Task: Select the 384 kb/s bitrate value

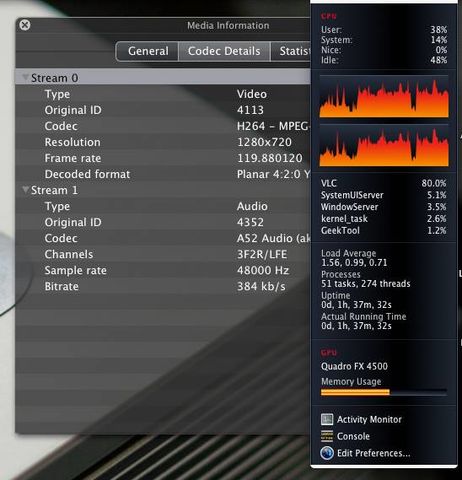Action: pyautogui.click(x=261, y=286)
